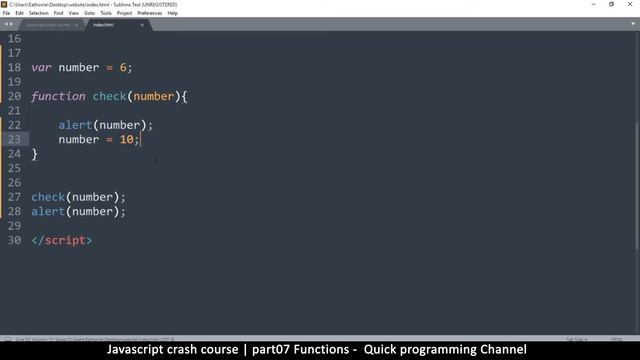
Task: Click line number 18 in the gutter
Action: pyautogui.click(x=14, y=67)
